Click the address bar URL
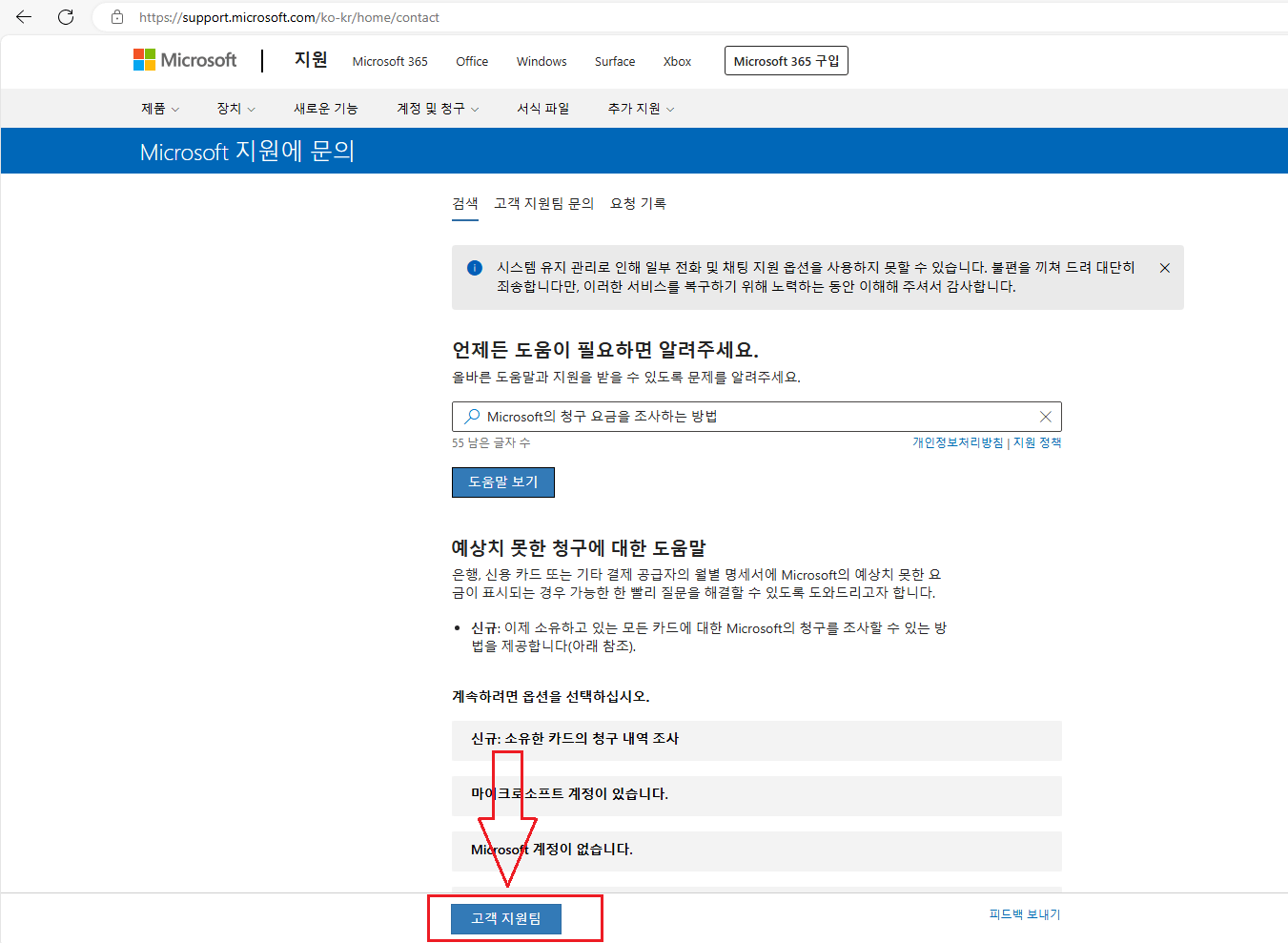Viewport: 1288px width, 943px height. (x=289, y=17)
